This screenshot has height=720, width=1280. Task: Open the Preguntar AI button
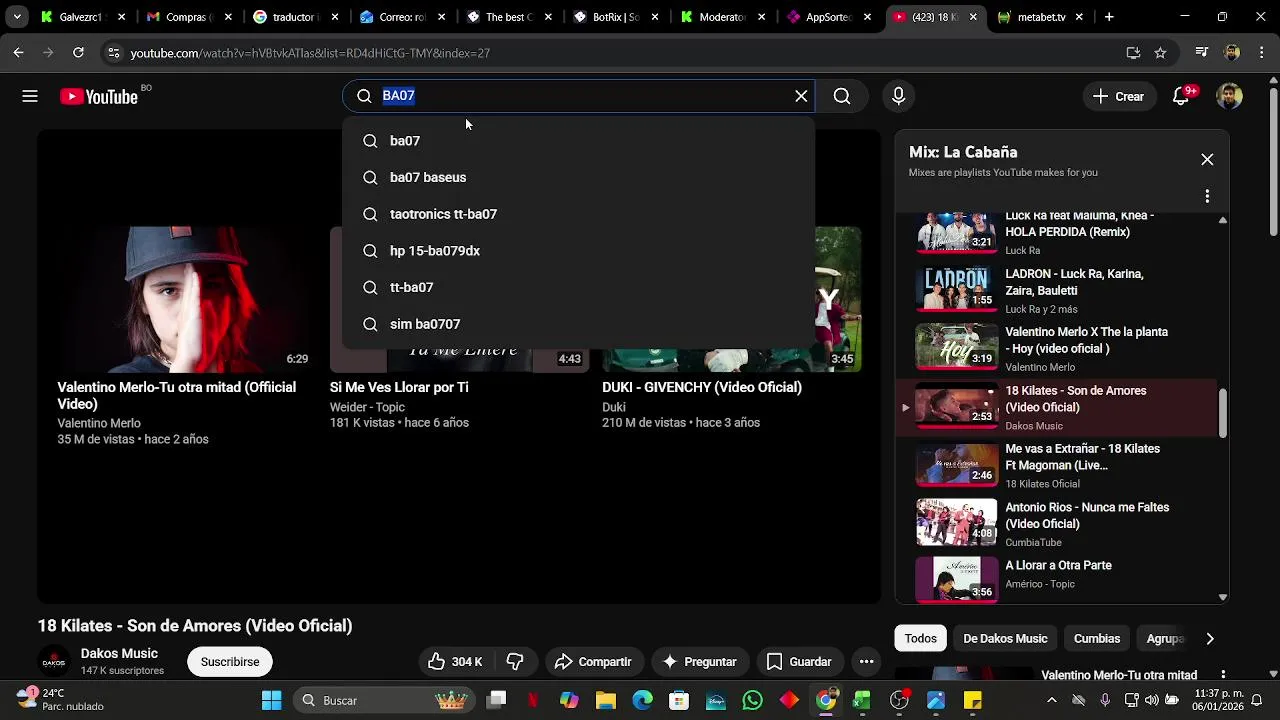pyautogui.click(x=699, y=662)
